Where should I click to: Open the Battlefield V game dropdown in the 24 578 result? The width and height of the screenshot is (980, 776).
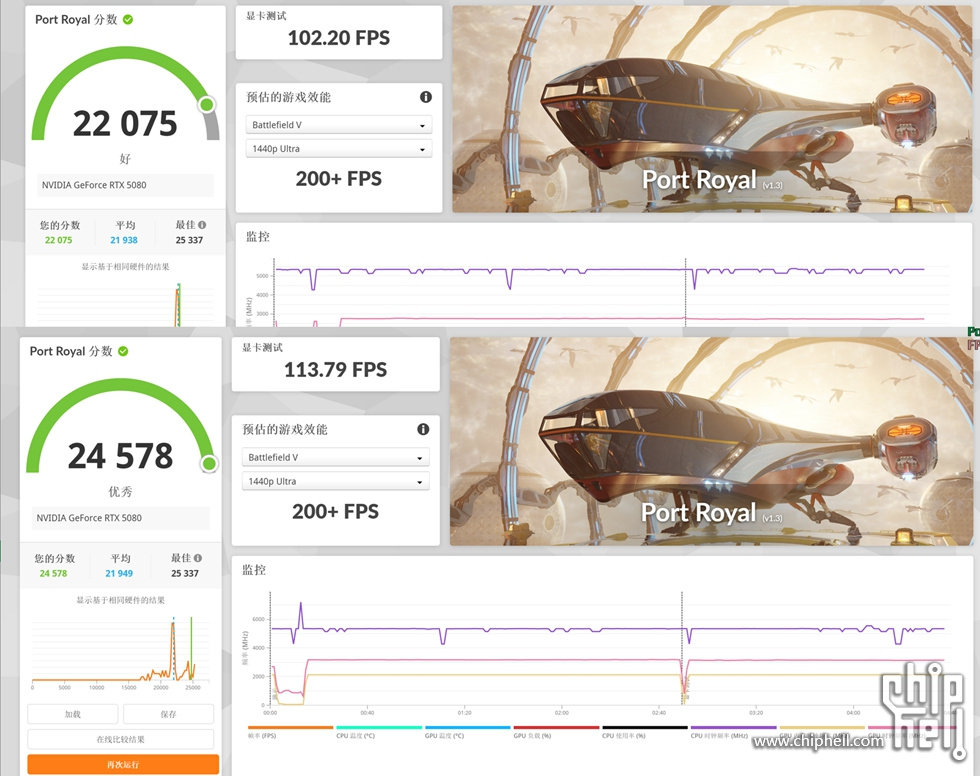pyautogui.click(x=335, y=457)
